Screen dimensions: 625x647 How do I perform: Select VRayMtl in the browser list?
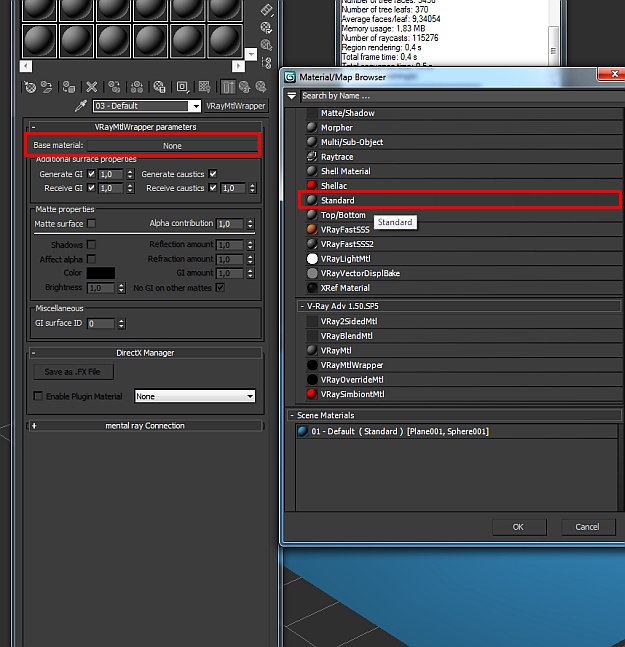click(x=464, y=350)
